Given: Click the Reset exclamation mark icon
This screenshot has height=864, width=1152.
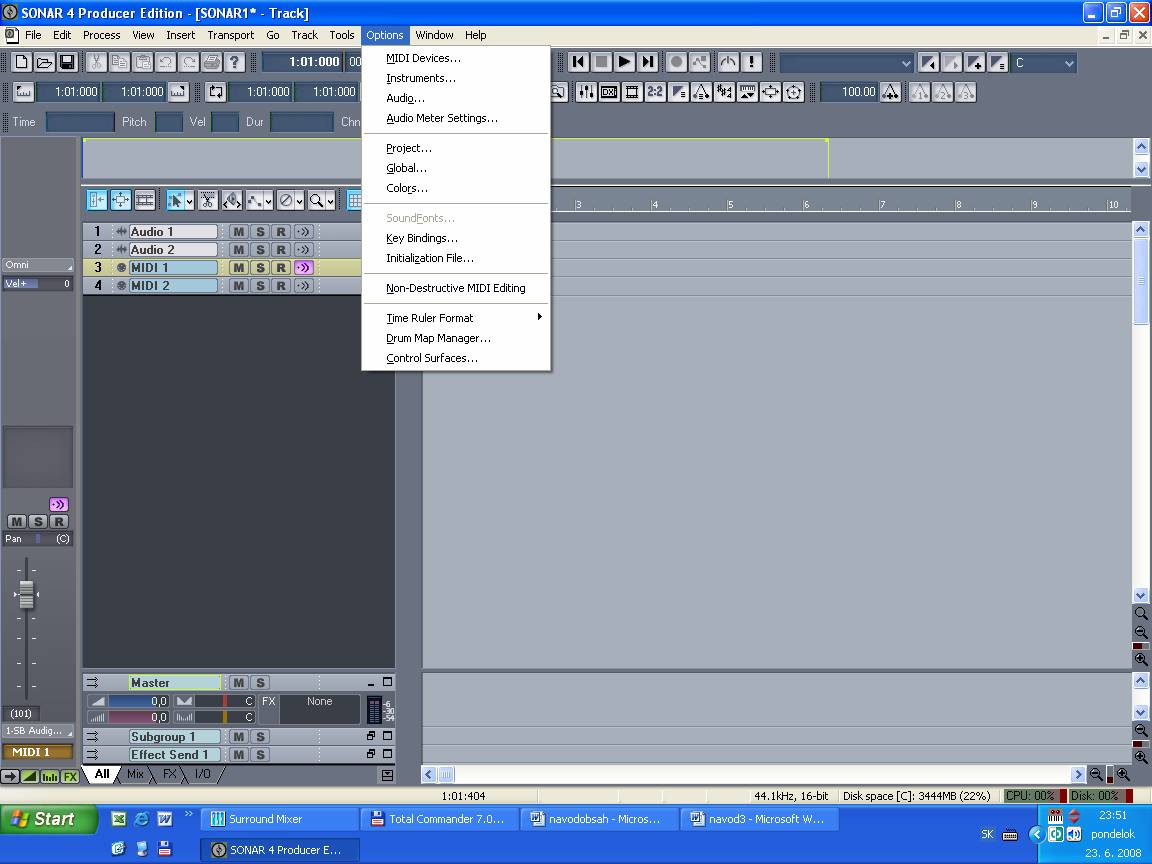Looking at the screenshot, I should coord(751,62).
